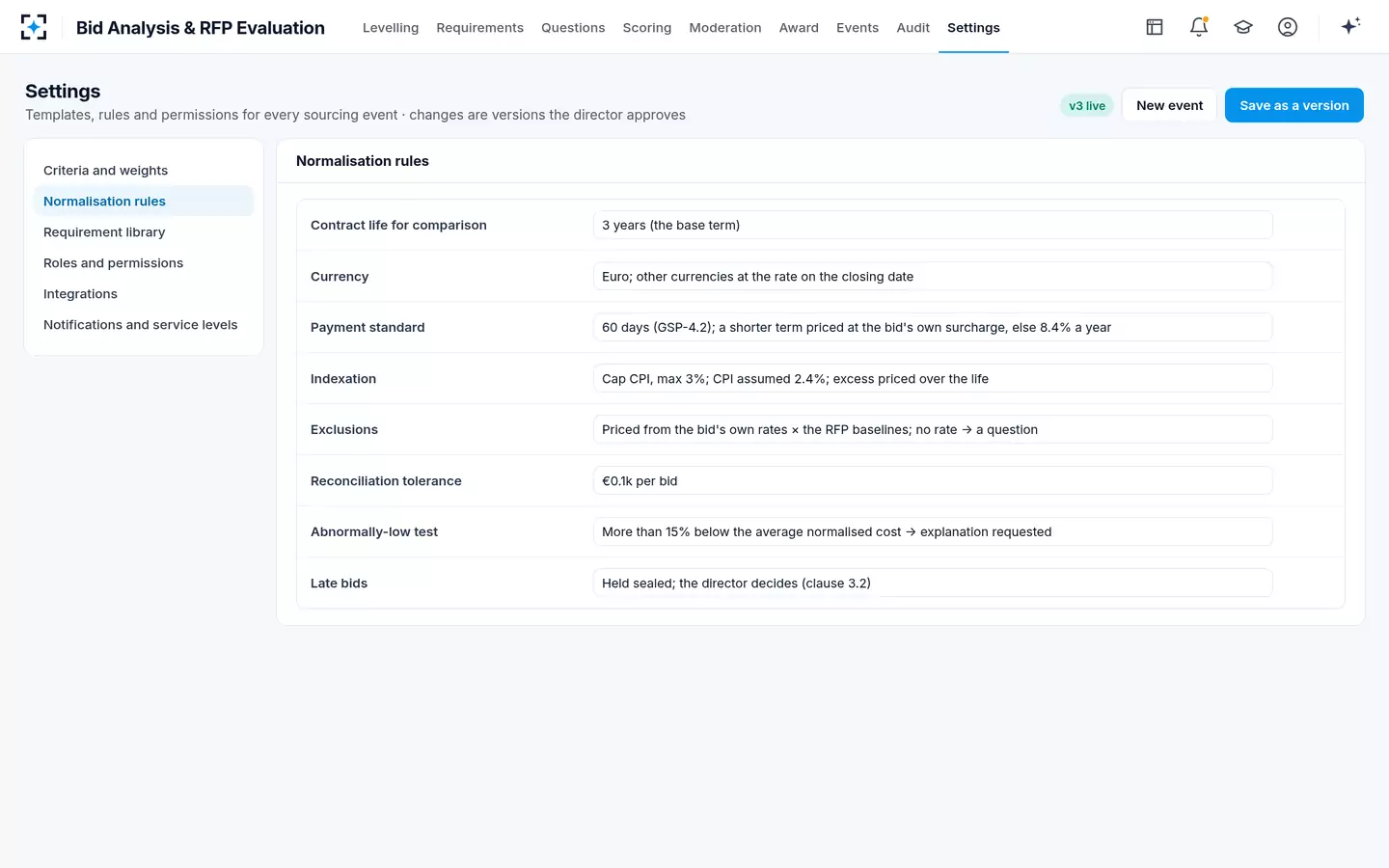Open the Questions tab
Viewport: 1389px width, 868px height.
[x=573, y=28]
